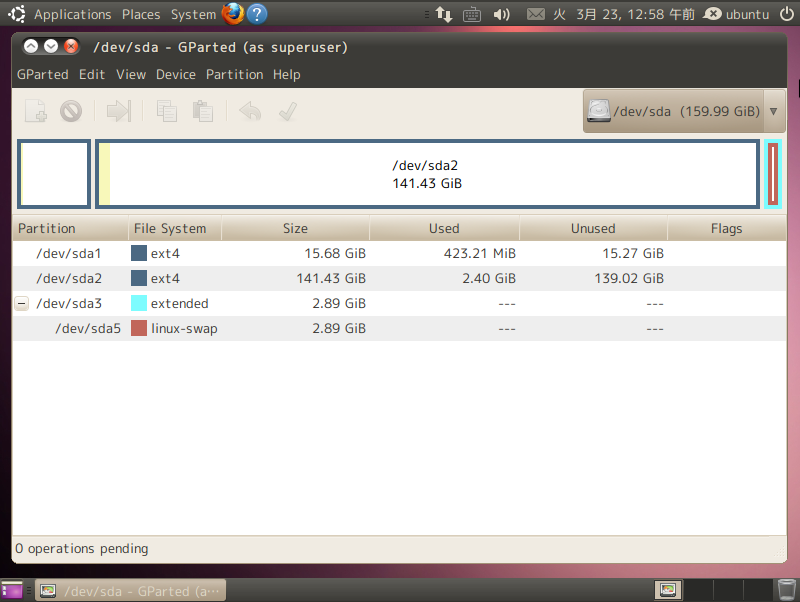Image resolution: width=800 pixels, height=602 pixels.
Task: Click the 0 operations pending status text
Action: point(82,549)
